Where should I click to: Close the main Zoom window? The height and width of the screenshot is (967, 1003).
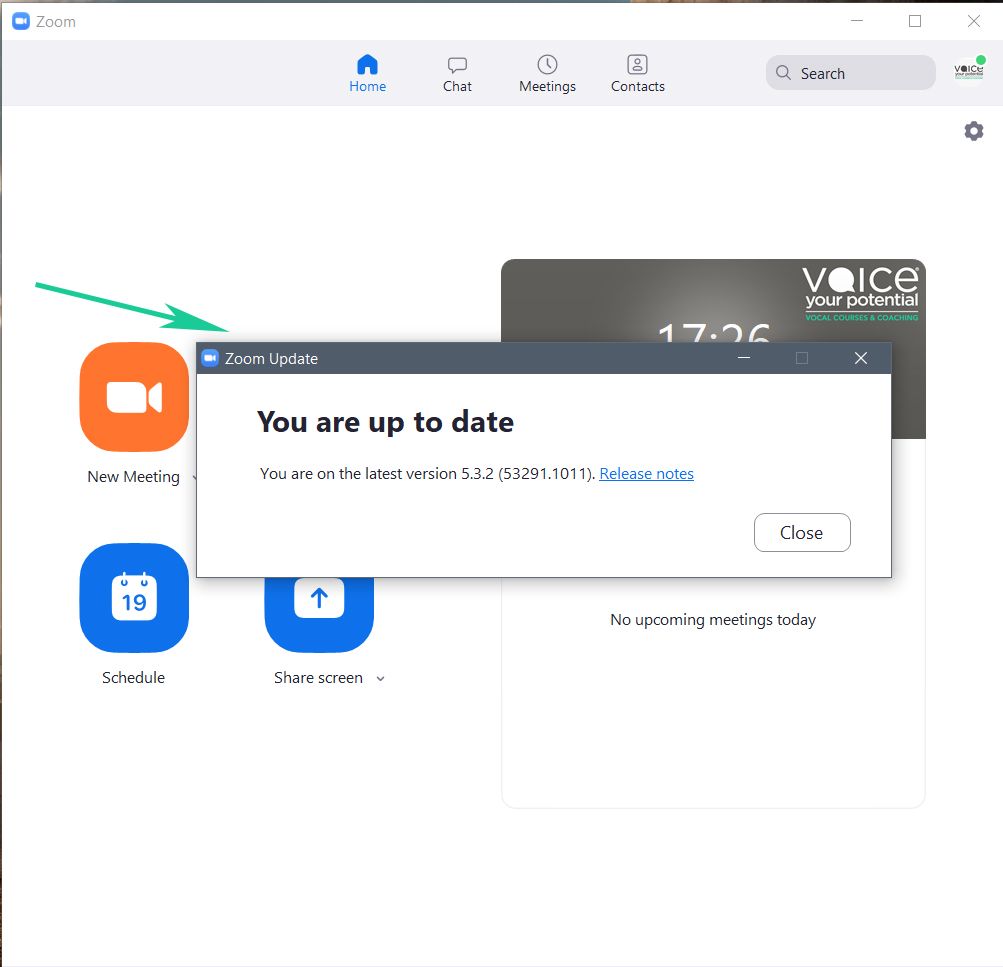[974, 21]
